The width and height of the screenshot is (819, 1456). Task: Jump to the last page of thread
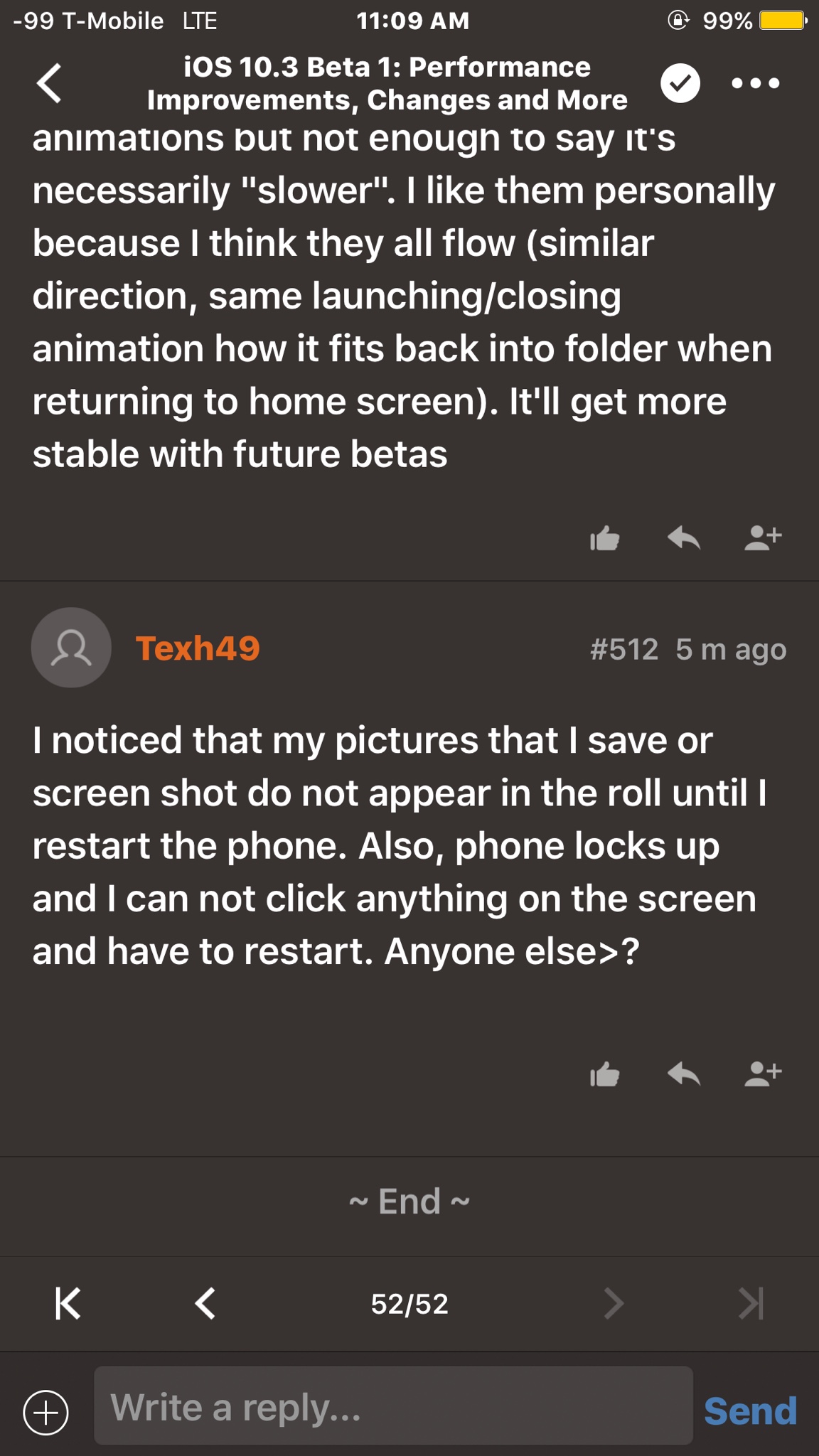751,1304
